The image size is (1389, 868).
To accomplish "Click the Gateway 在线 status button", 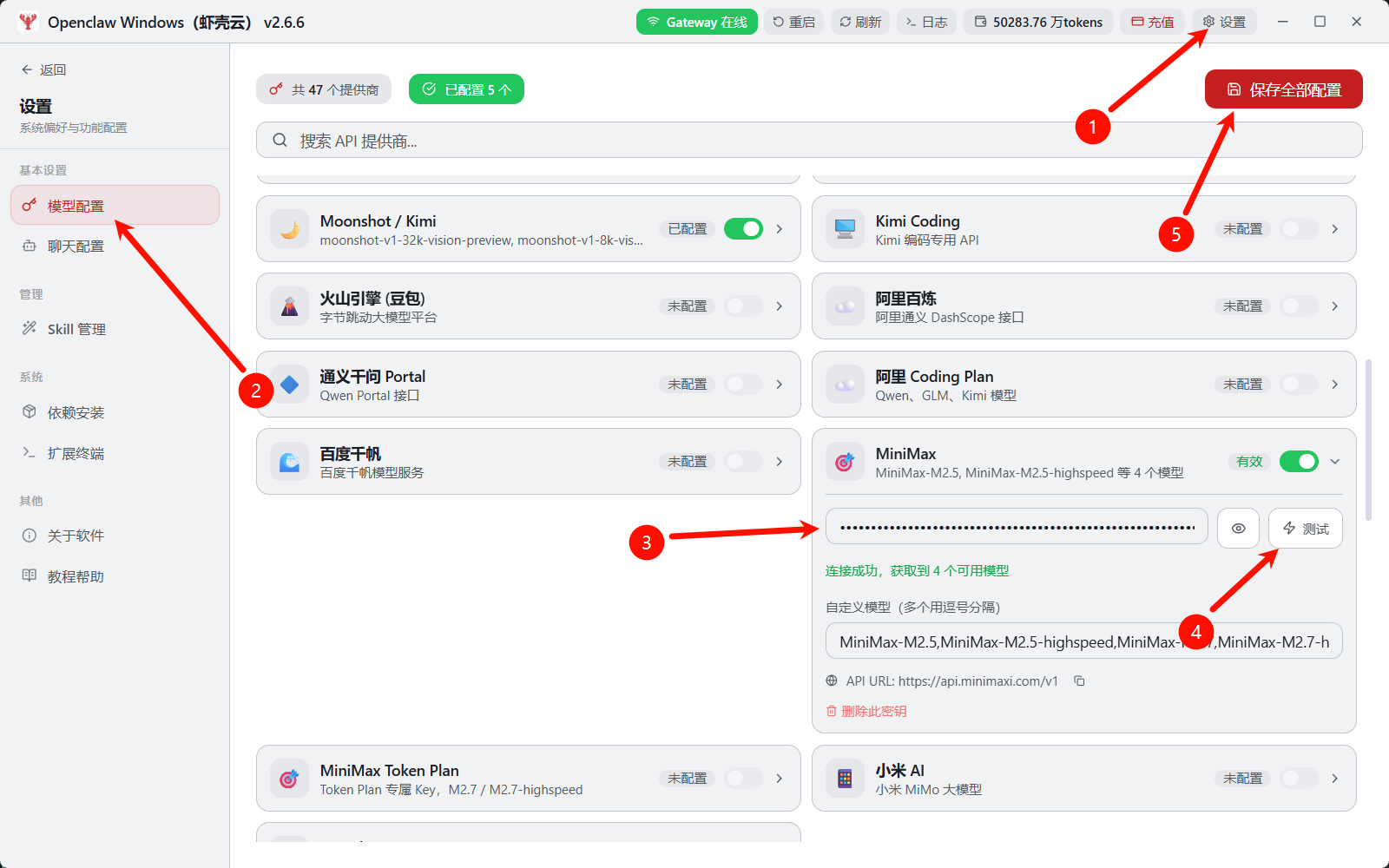I will pyautogui.click(x=697, y=22).
